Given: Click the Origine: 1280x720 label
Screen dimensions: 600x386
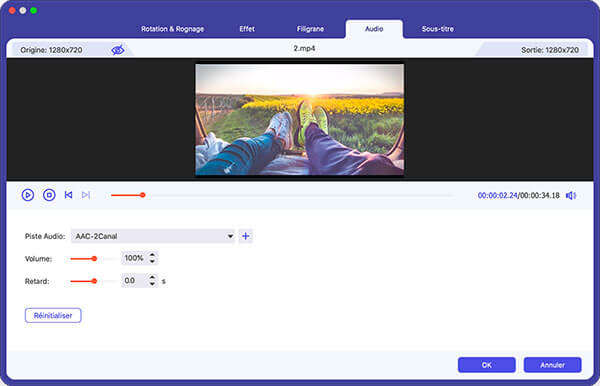Looking at the screenshot, I should [51, 50].
